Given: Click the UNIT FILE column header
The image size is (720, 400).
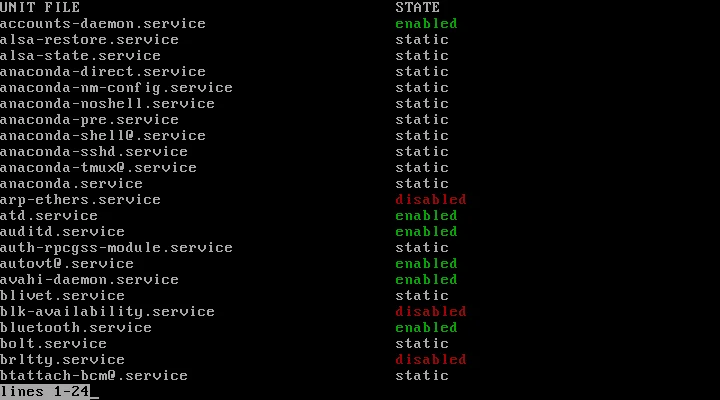Looking at the screenshot, I should pyautogui.click(x=36, y=8).
